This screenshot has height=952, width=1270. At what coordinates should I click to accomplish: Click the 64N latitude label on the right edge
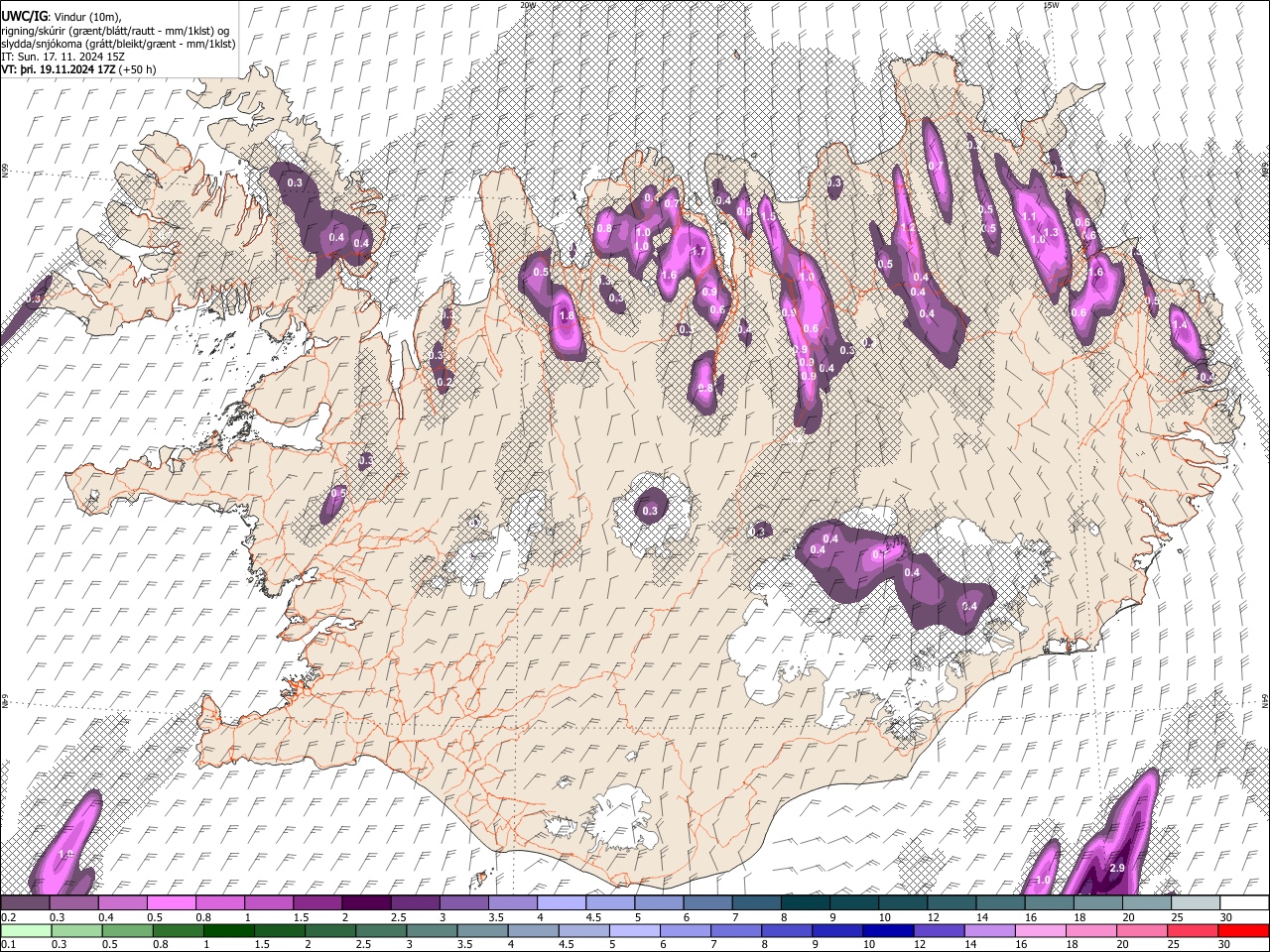[x=1265, y=700]
